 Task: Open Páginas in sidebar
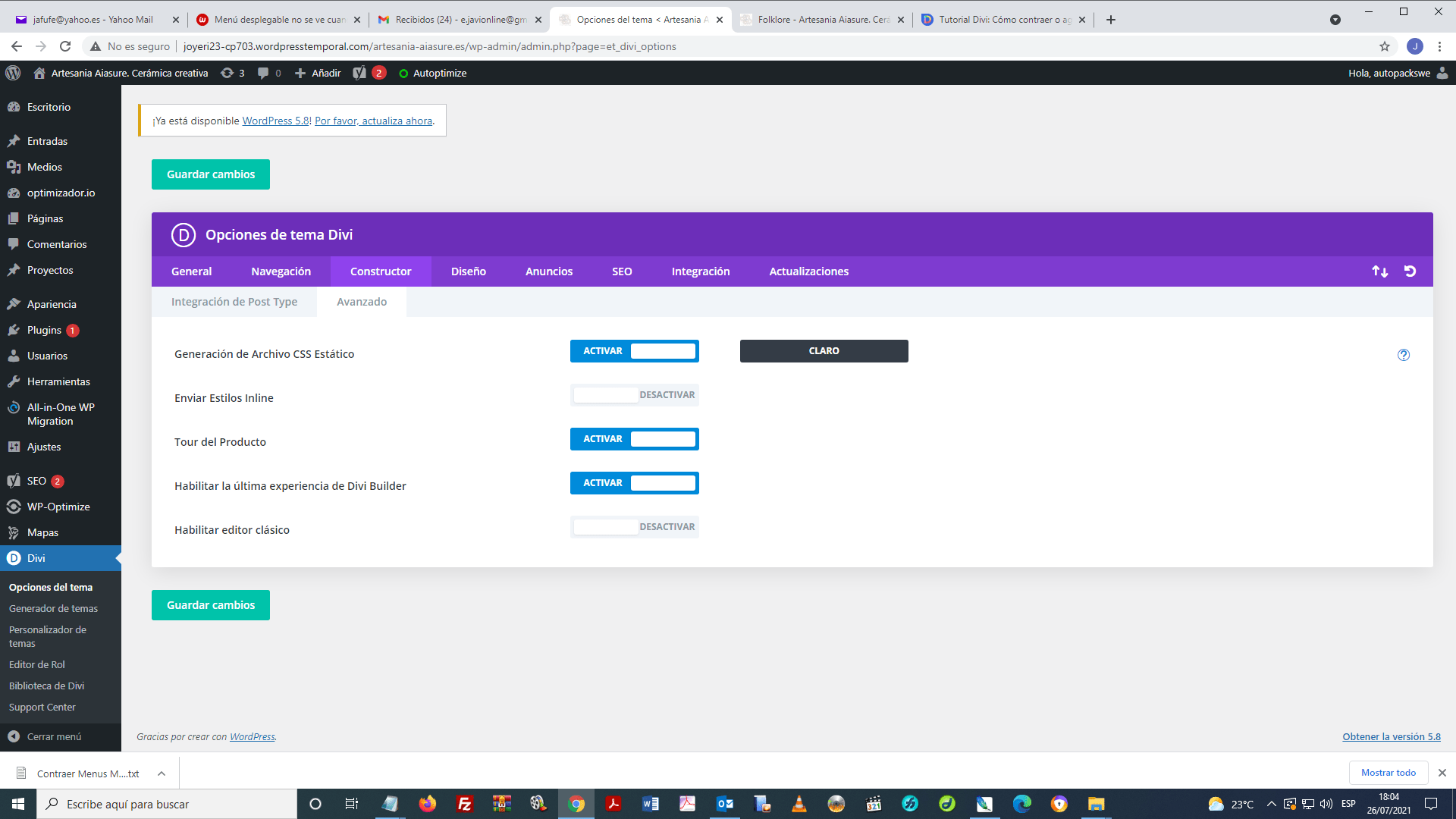(61, 218)
